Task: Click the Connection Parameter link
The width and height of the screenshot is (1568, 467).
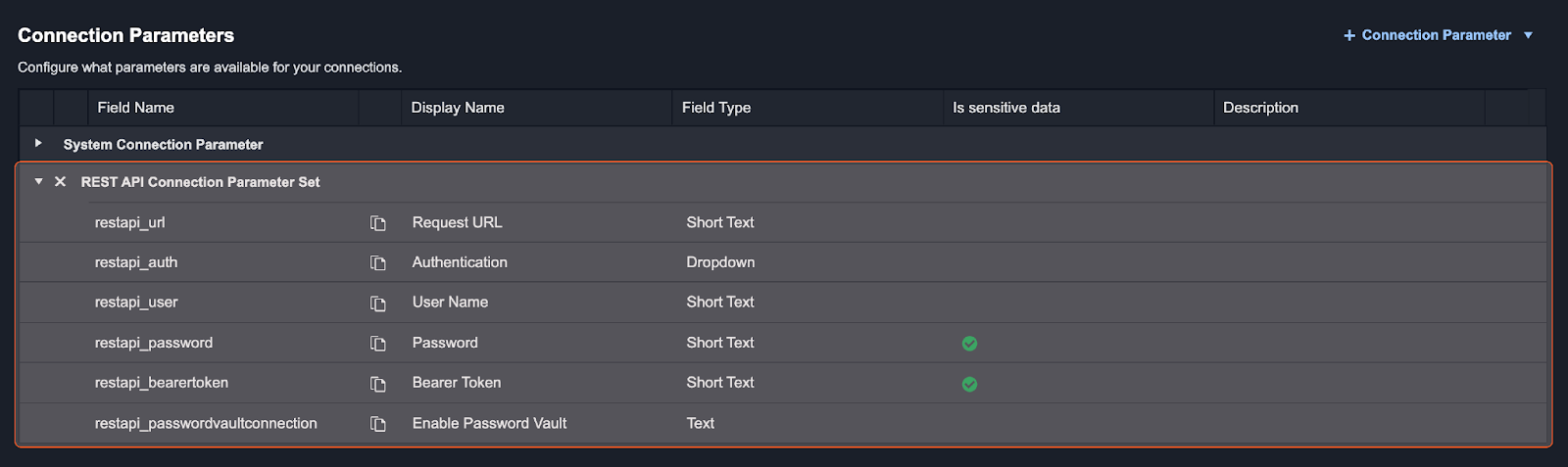Action: click(1436, 35)
